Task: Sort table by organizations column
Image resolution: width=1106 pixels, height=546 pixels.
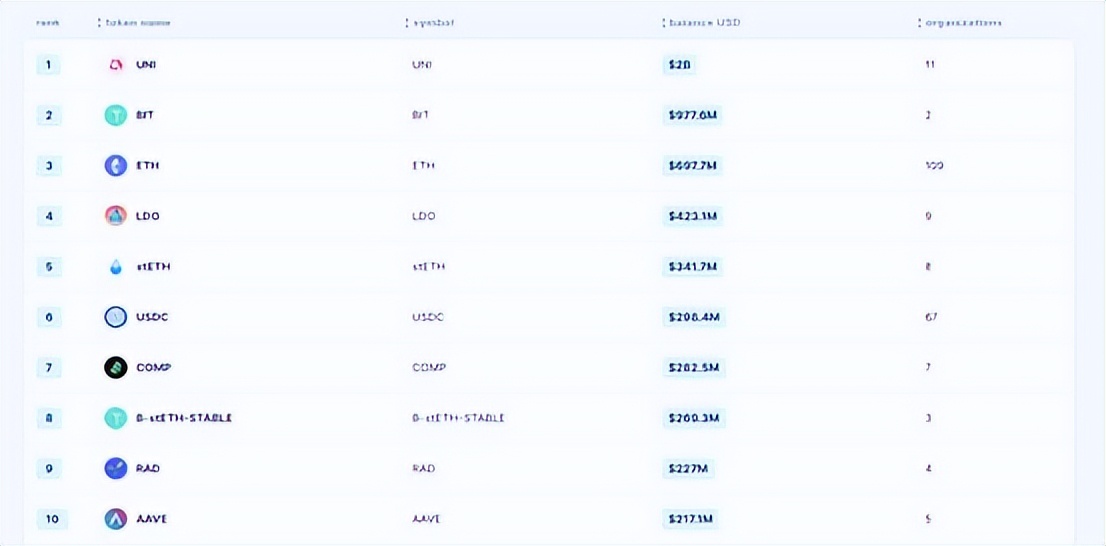Action: coord(960,22)
